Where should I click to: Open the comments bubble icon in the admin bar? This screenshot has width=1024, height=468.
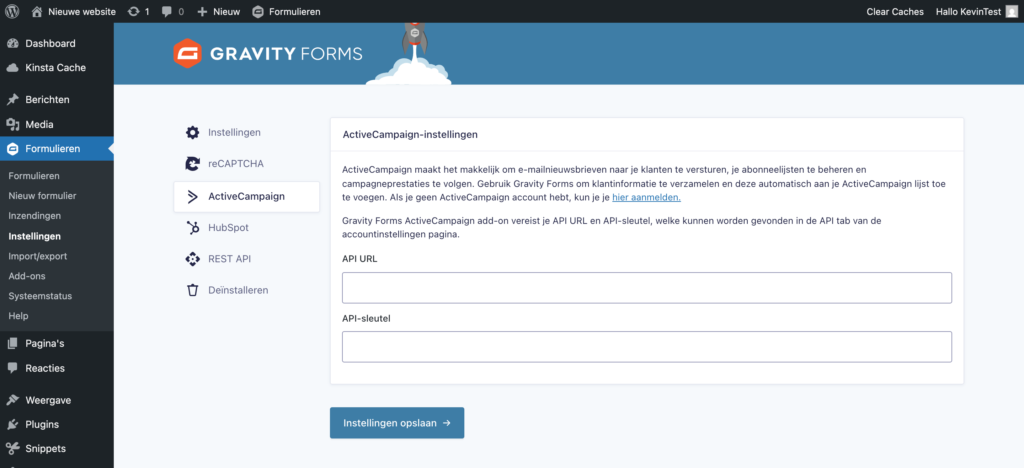[x=167, y=12]
